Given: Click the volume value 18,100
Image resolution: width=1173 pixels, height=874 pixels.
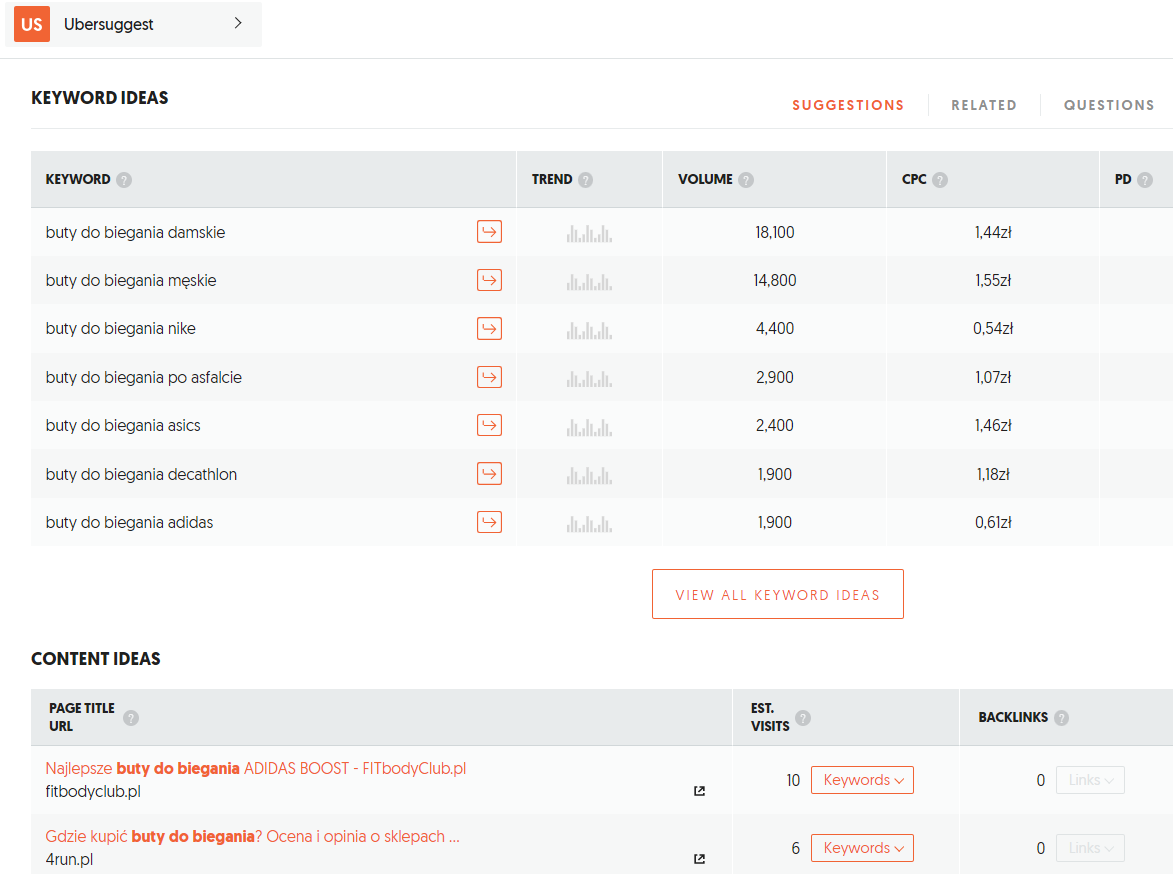Looking at the screenshot, I should (775, 233).
